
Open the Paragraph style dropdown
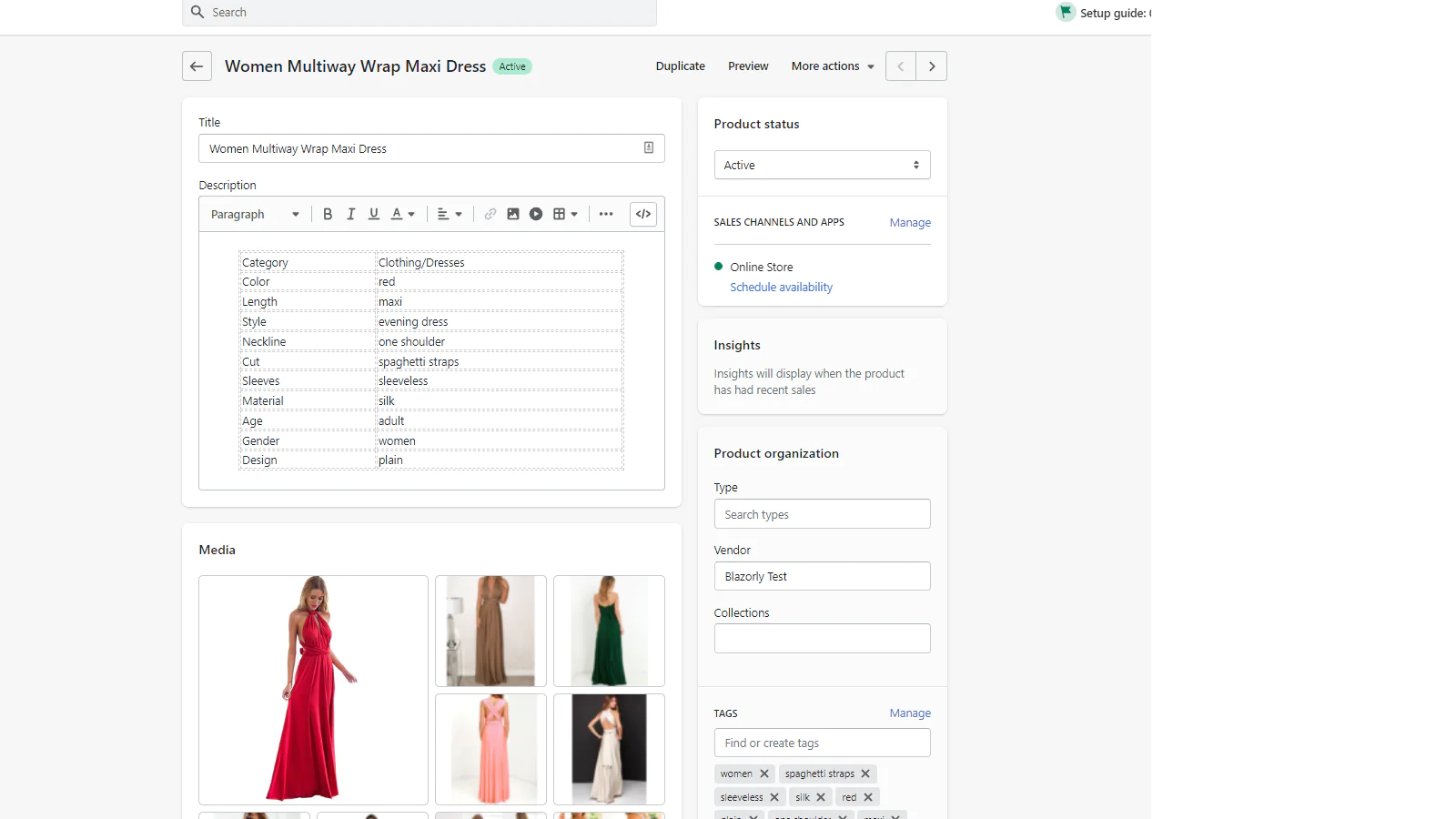click(x=255, y=214)
